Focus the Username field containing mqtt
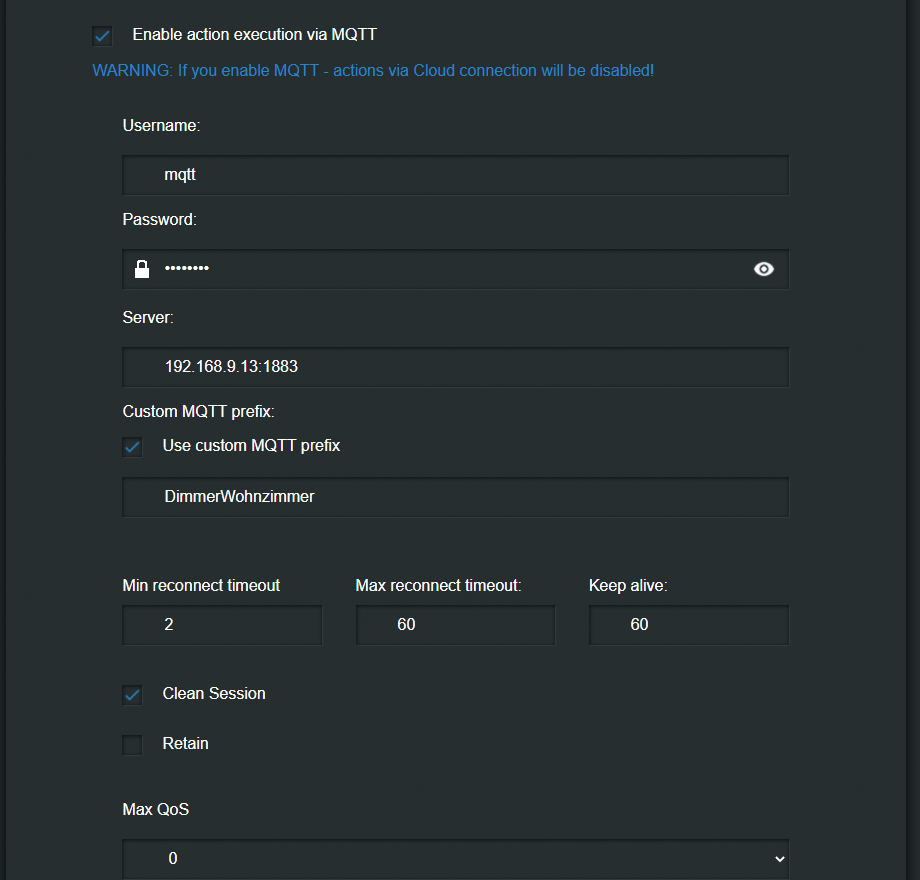Image resolution: width=920 pixels, height=880 pixels. (x=455, y=175)
